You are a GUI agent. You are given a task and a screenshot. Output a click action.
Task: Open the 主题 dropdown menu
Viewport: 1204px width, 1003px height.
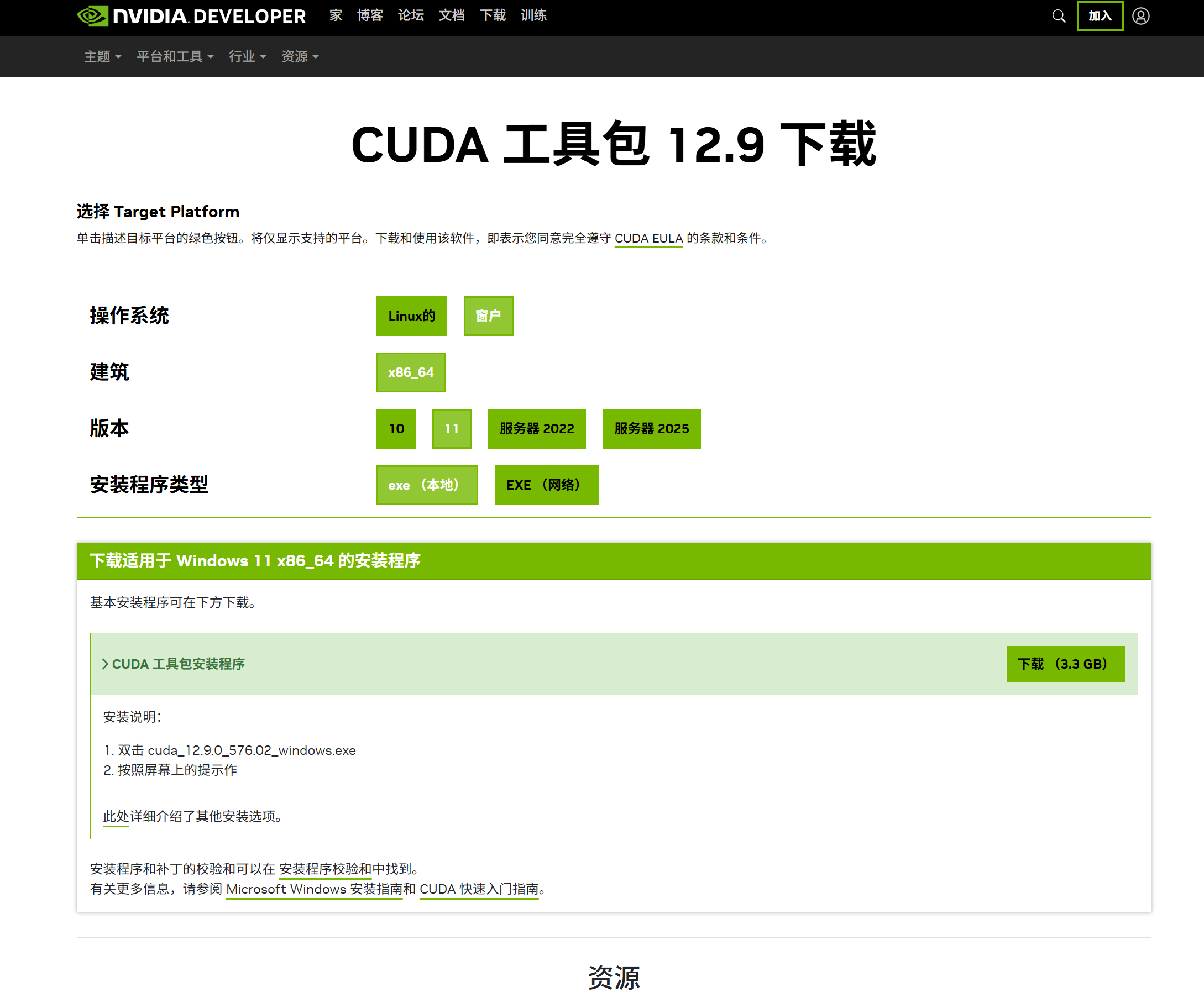point(103,57)
